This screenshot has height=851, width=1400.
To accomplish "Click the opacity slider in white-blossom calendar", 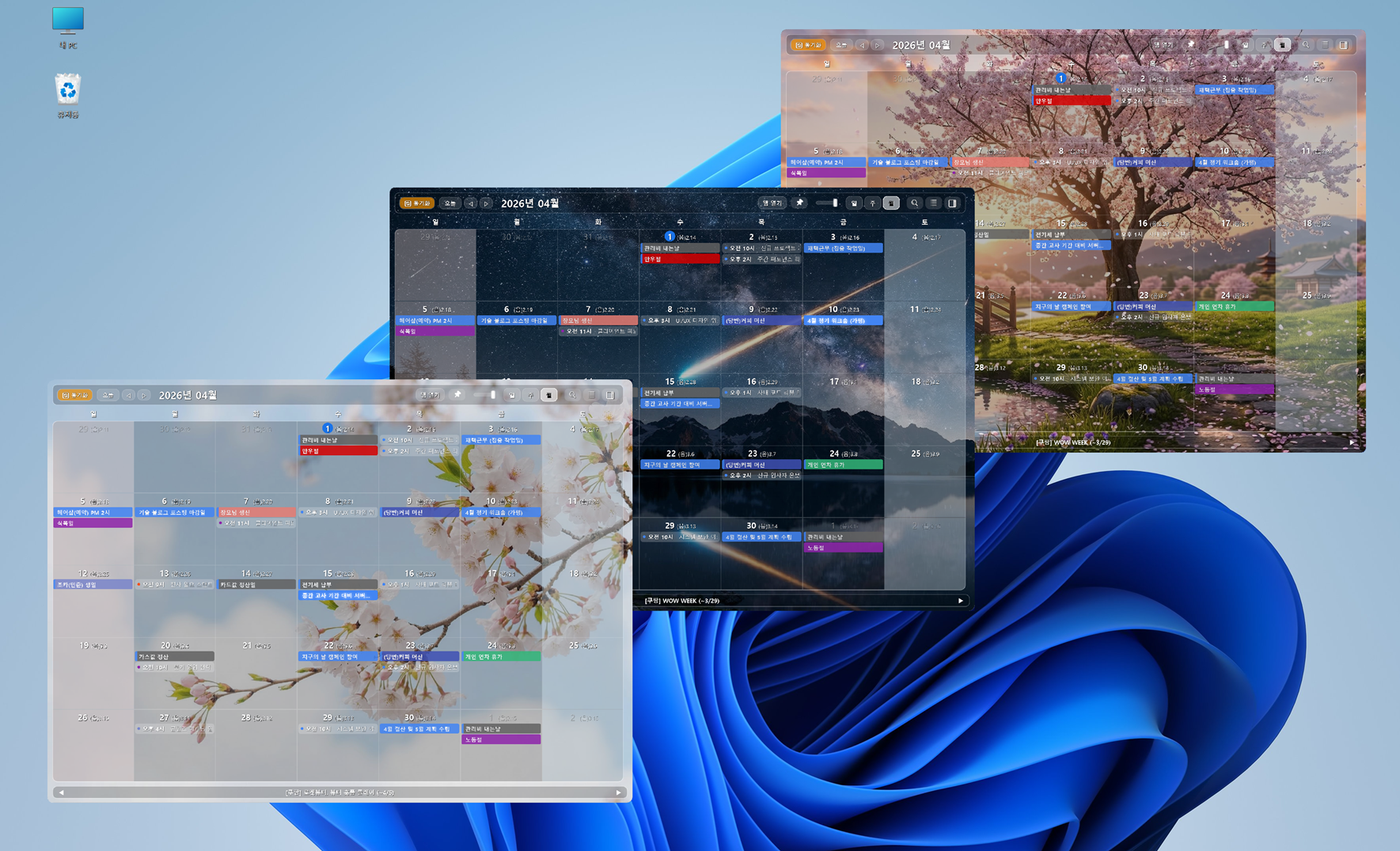I will (x=485, y=395).
